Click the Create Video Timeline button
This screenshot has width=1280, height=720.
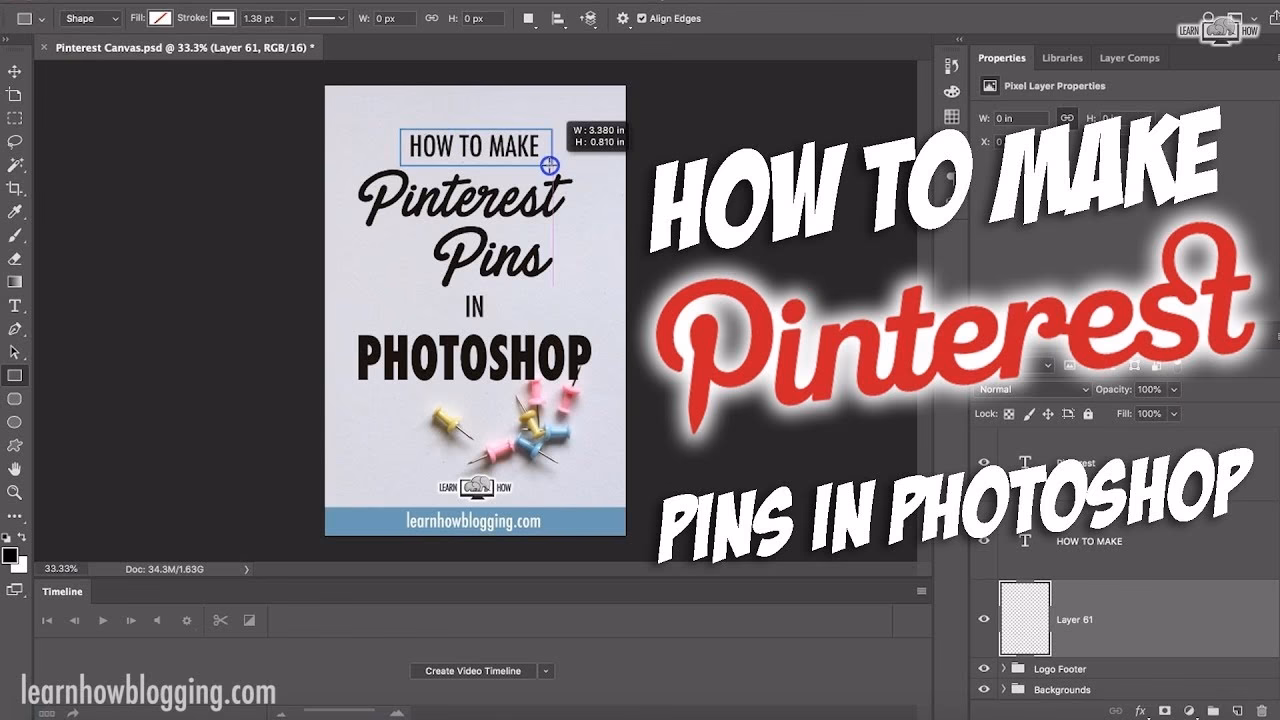tap(471, 670)
